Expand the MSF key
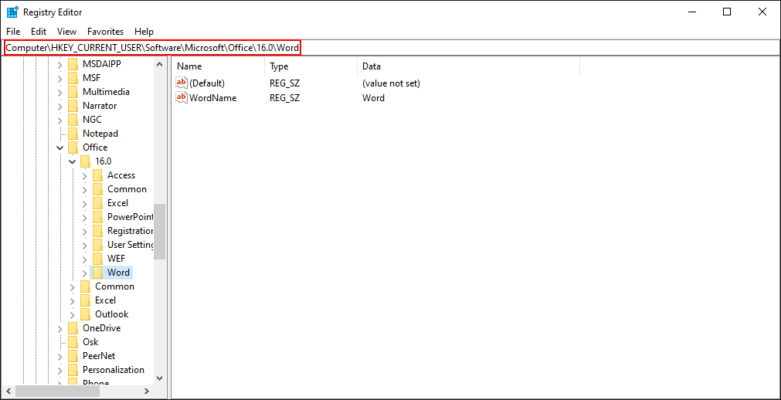 pyautogui.click(x=60, y=78)
